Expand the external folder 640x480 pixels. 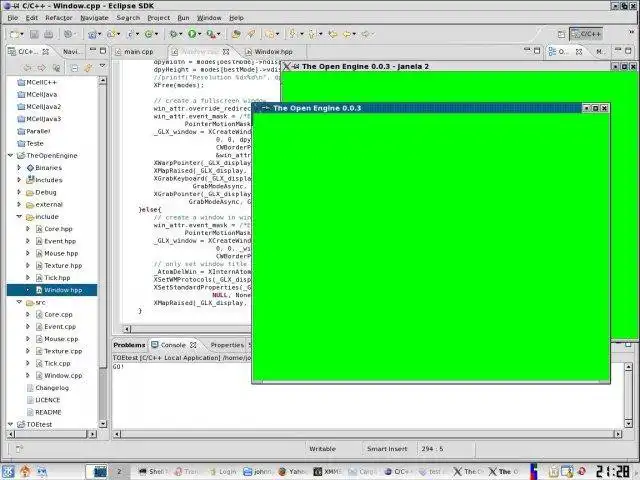[x=19, y=204]
